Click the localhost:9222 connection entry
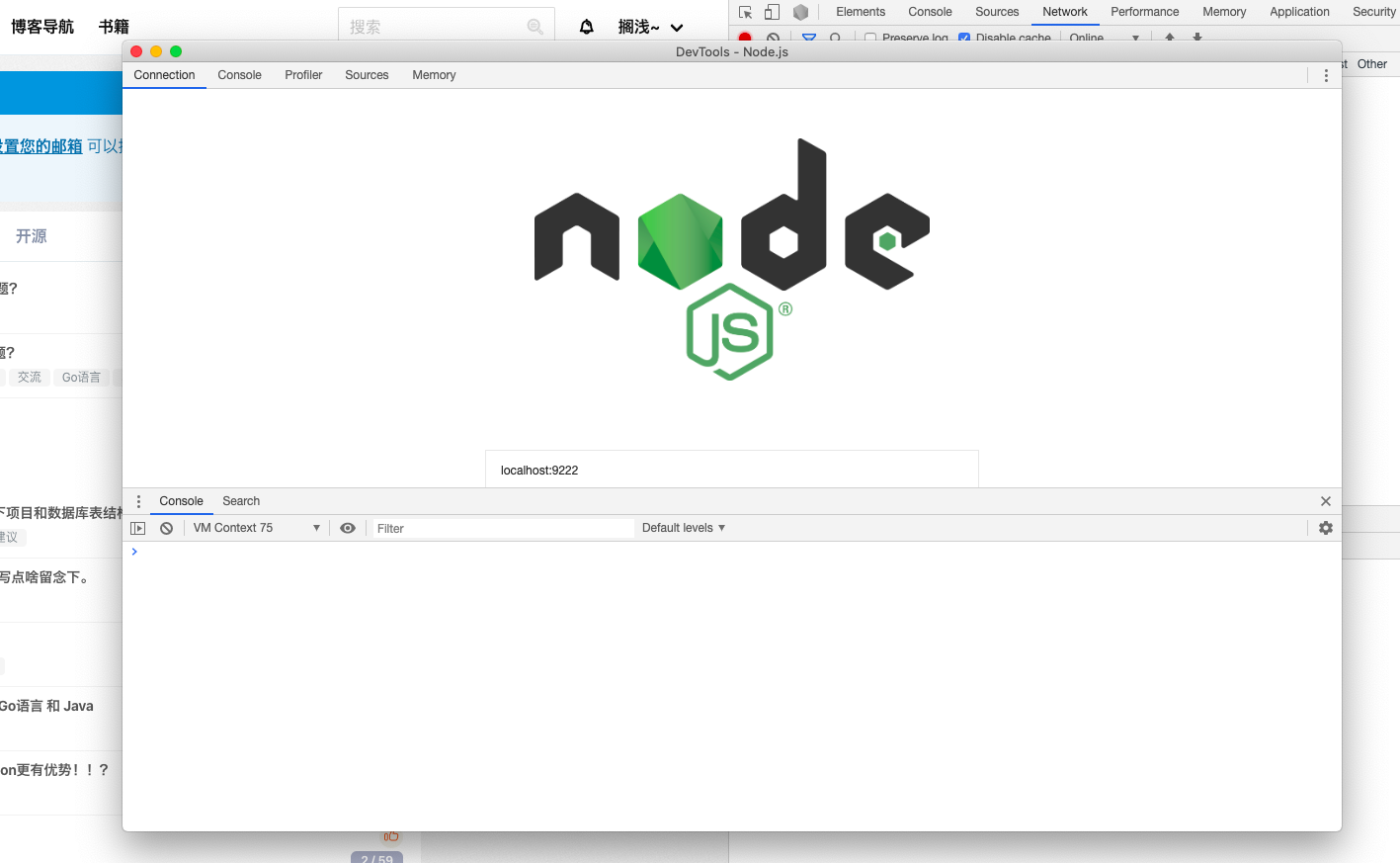The image size is (1400, 863). [732, 470]
